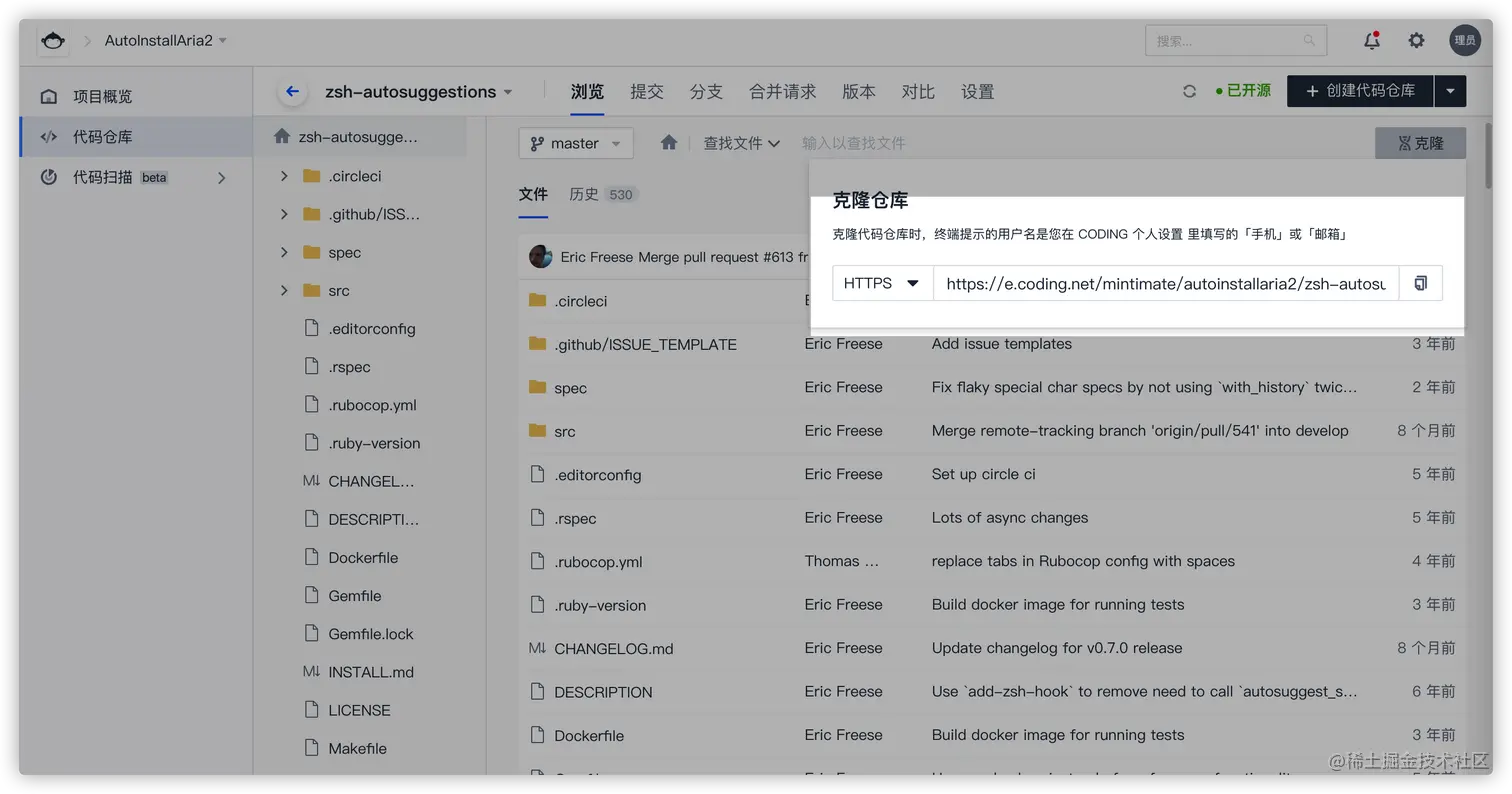
Task: Open the master branch selector
Action: [576, 143]
